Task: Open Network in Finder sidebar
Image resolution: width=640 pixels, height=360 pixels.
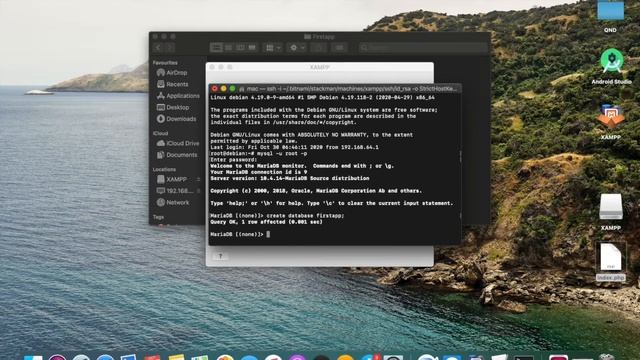Action: tap(173, 202)
